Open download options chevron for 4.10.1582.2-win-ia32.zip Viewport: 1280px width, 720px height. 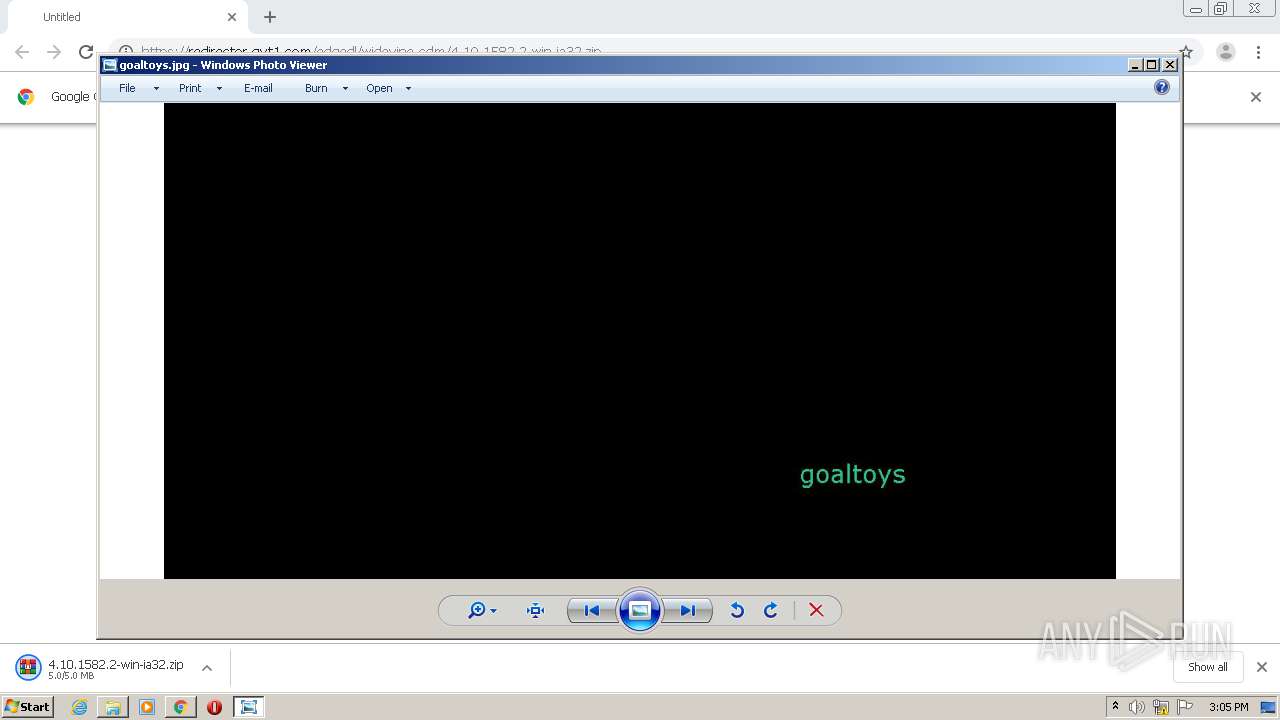click(x=207, y=668)
